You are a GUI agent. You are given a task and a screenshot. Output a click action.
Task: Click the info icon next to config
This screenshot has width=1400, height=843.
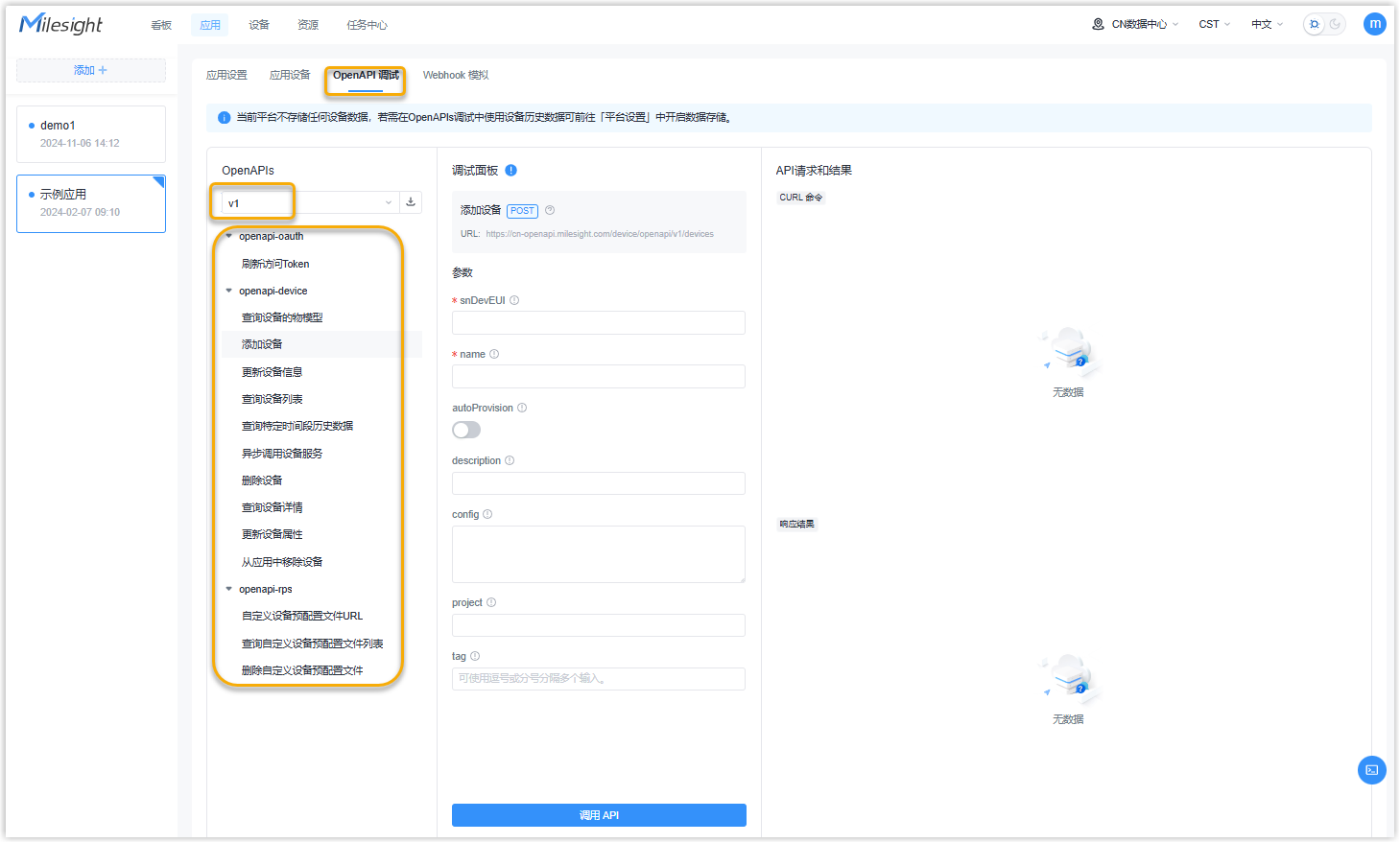coord(487,514)
